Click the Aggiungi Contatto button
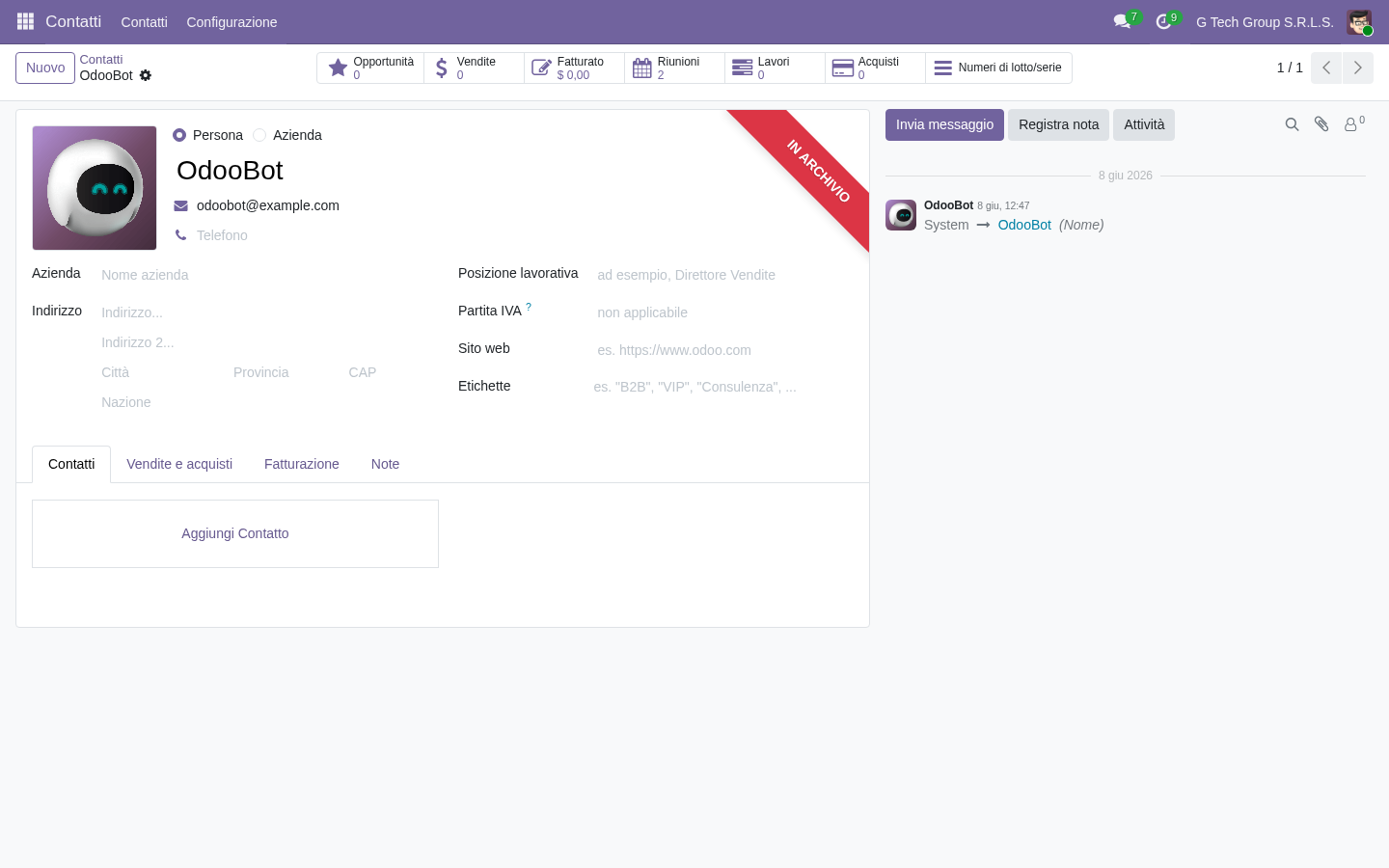The image size is (1389, 868). pos(235,533)
